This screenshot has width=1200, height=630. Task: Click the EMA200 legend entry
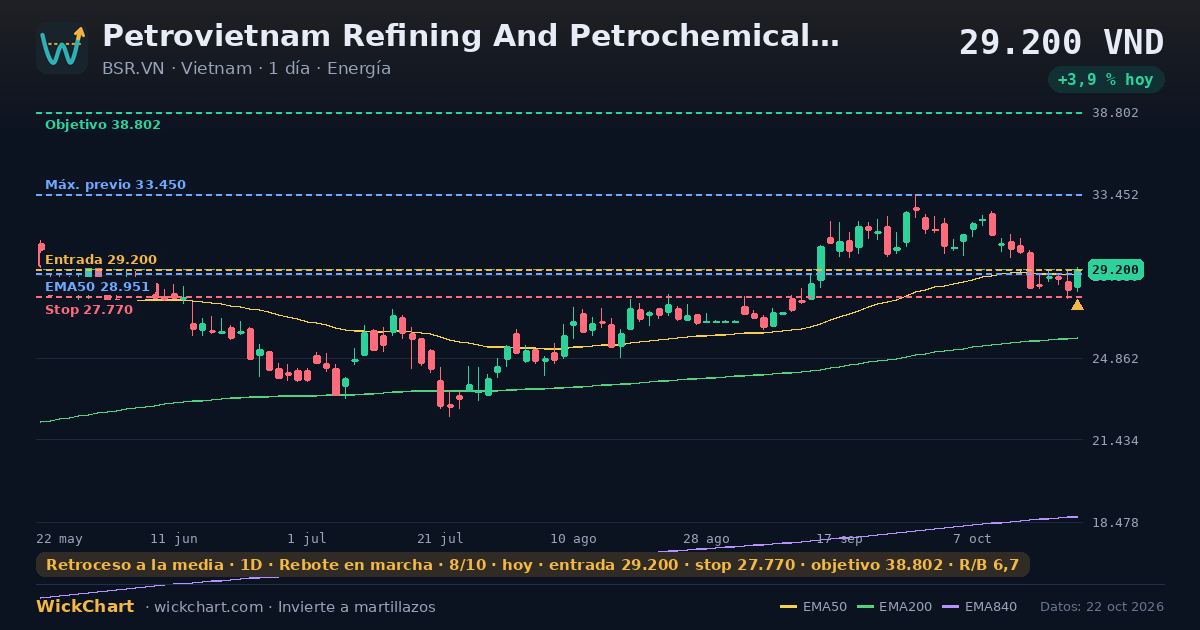click(895, 607)
